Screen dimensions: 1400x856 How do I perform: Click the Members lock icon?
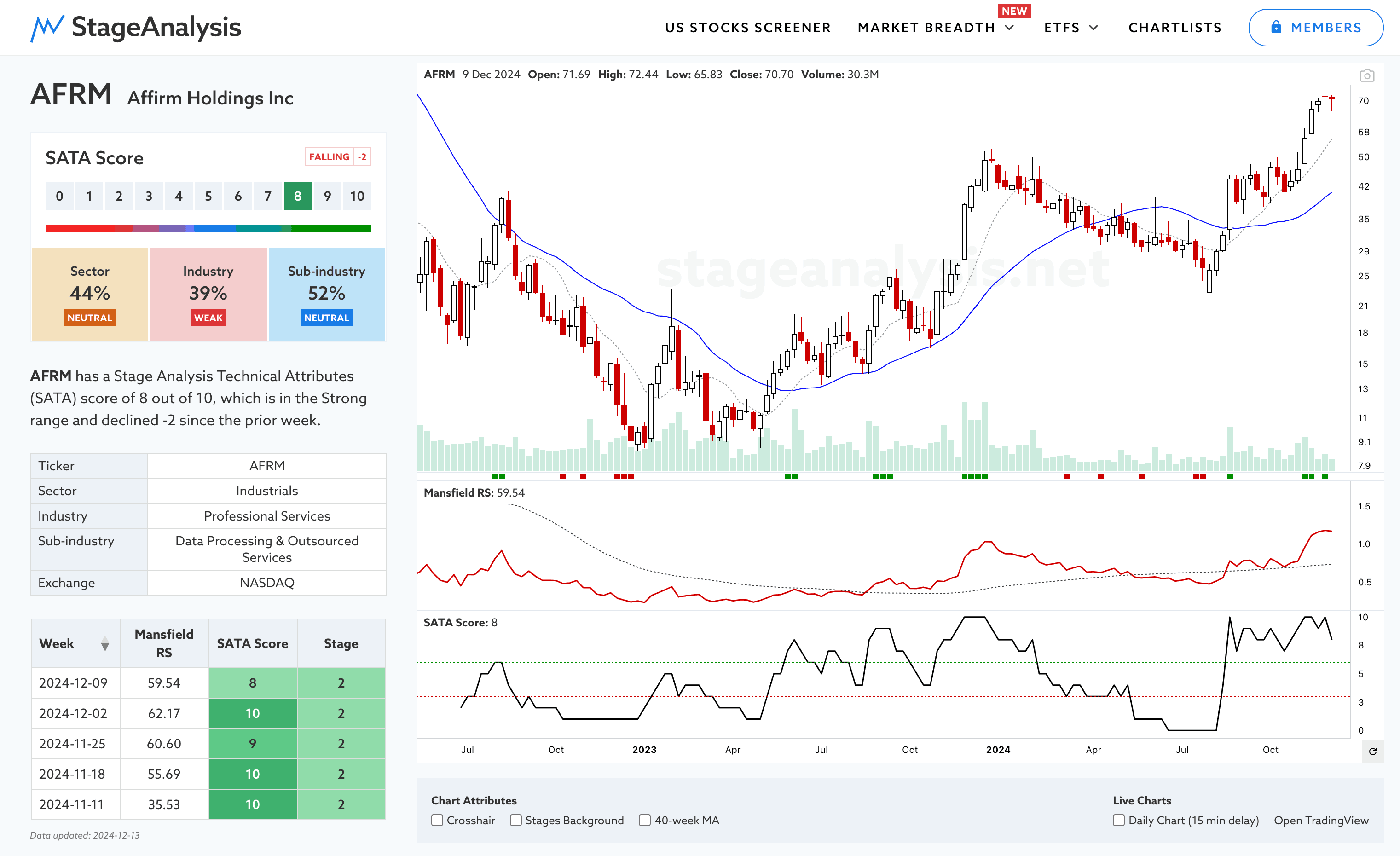click(x=1276, y=27)
